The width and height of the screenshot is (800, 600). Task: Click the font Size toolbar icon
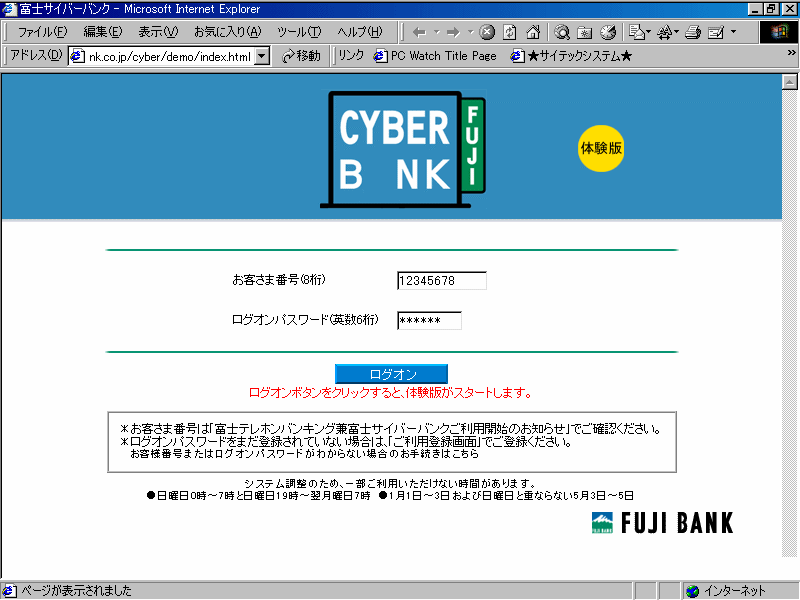tap(664, 33)
